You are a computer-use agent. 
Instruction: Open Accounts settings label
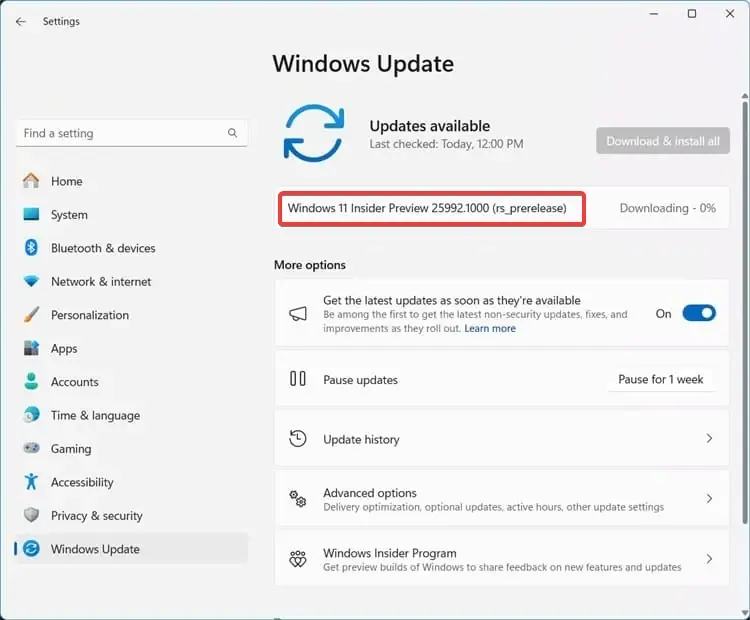click(75, 382)
